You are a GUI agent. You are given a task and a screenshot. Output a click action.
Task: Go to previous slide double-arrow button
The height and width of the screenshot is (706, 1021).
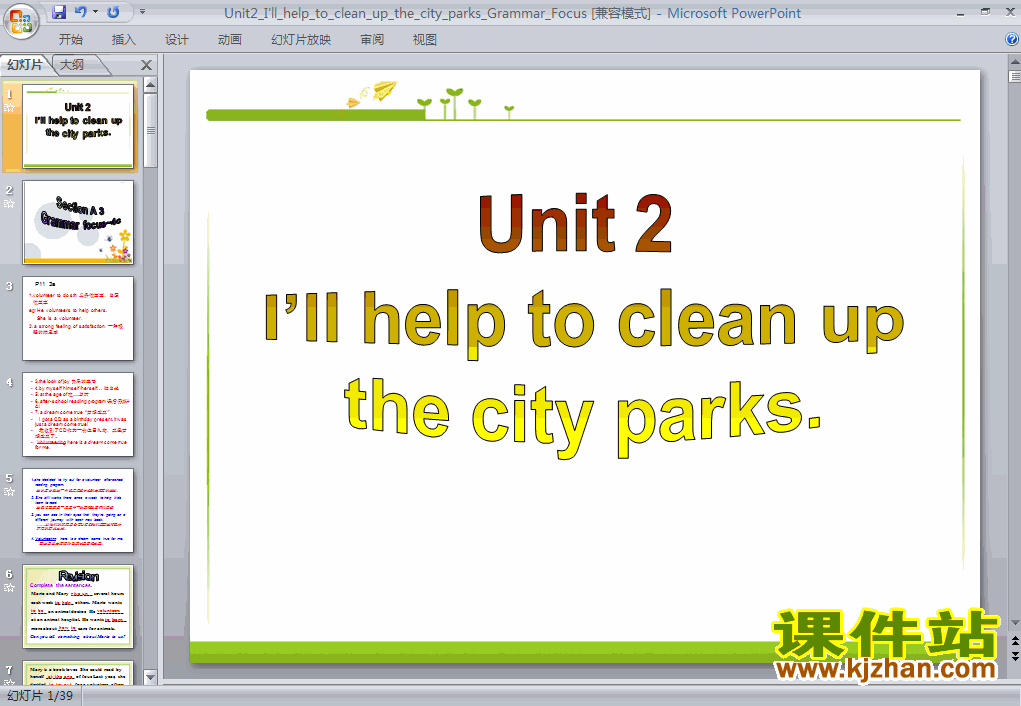pos(1014,642)
